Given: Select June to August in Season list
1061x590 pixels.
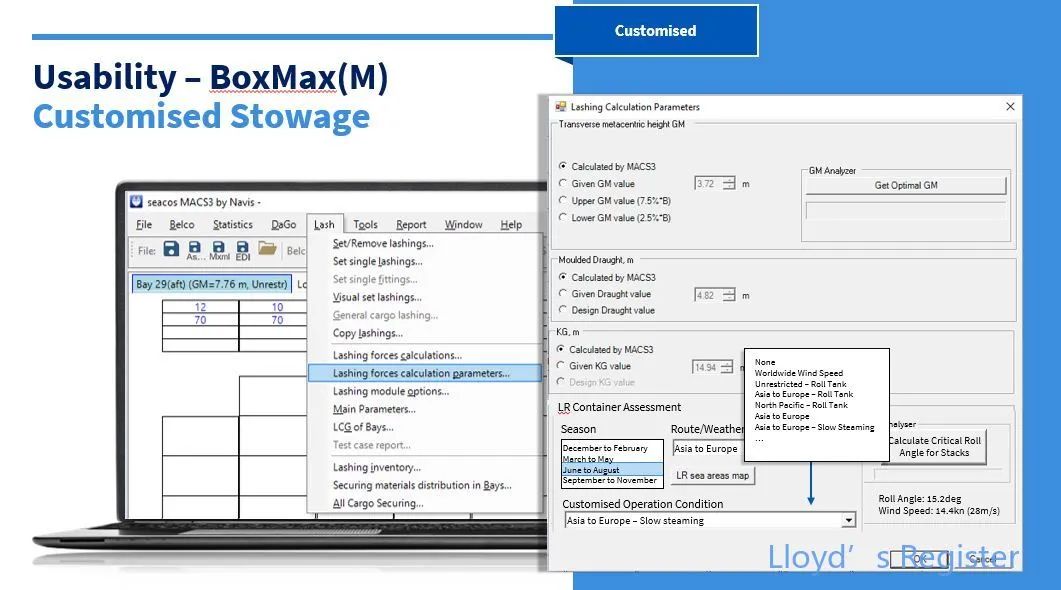Looking at the screenshot, I should (x=612, y=470).
